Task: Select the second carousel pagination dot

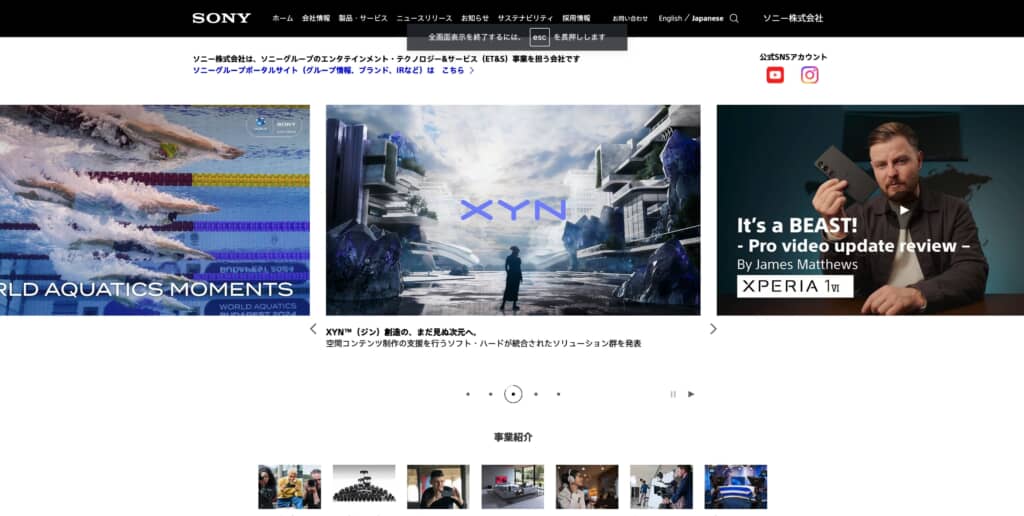Action: point(490,394)
